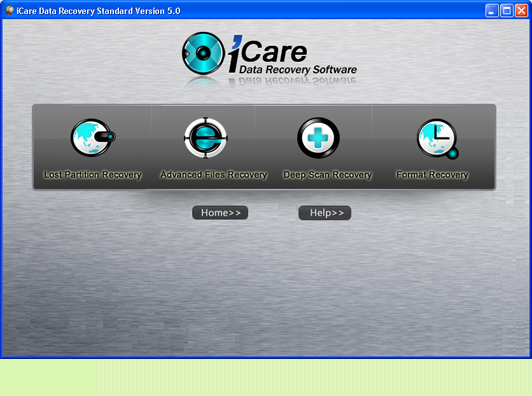Go to the Home>> button
The image size is (532, 396).
point(220,213)
